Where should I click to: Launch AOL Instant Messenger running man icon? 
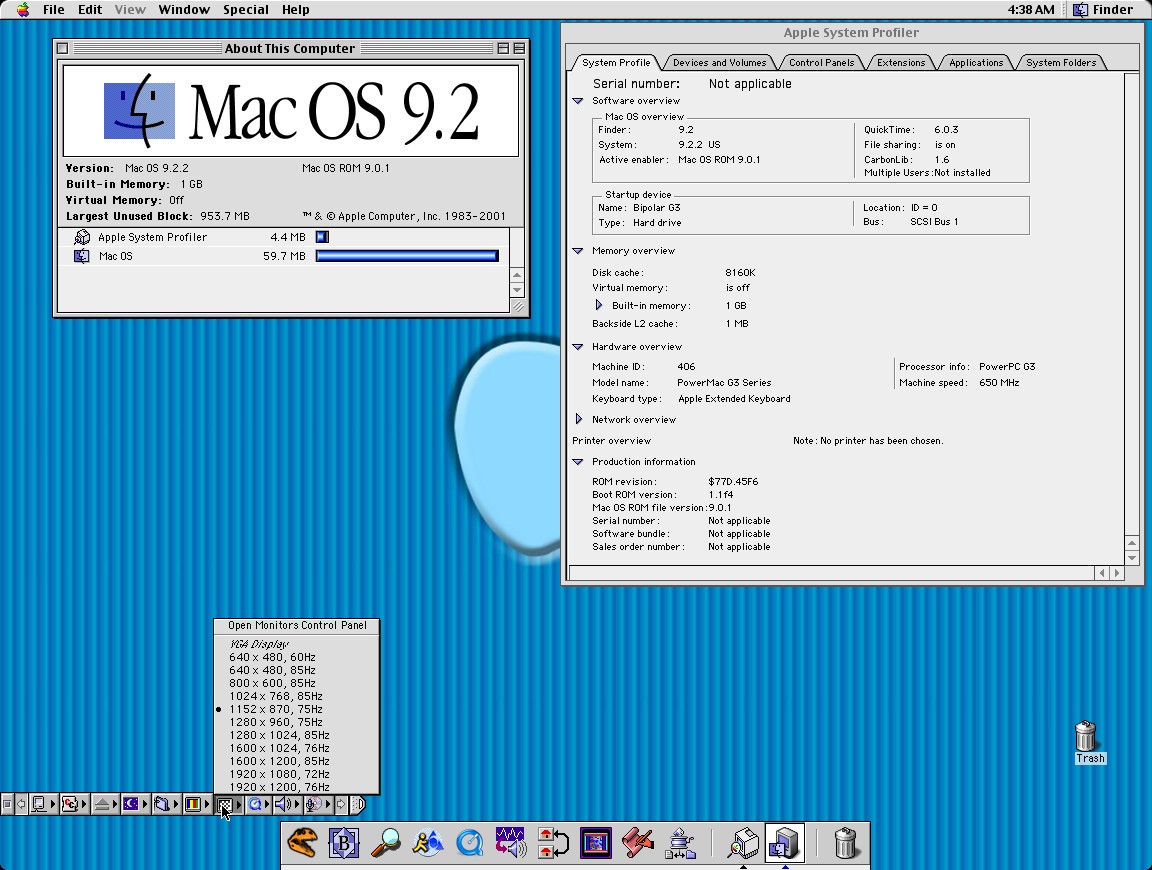[427, 843]
